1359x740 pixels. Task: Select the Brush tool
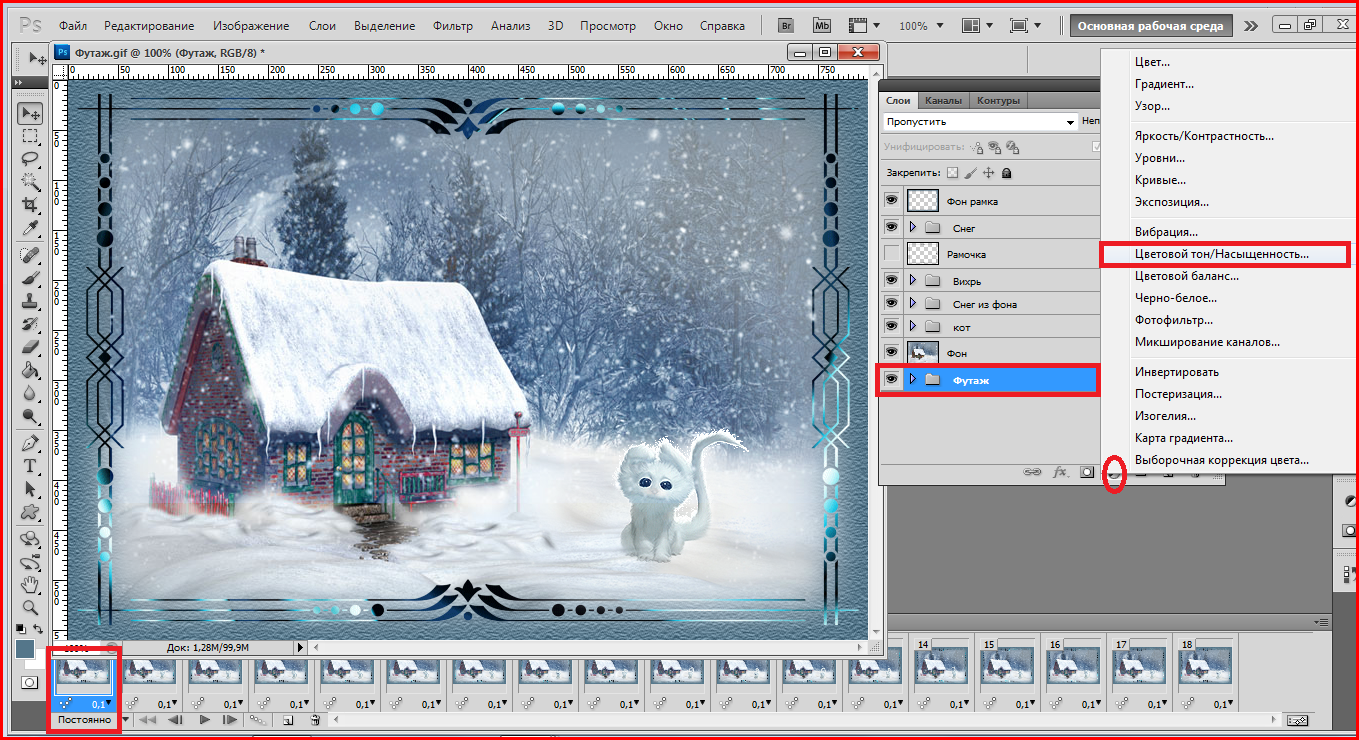click(x=31, y=277)
